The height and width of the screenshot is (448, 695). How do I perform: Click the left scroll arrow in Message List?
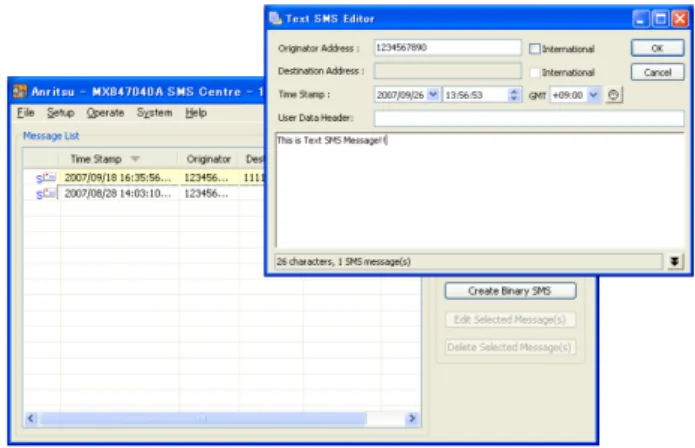coord(31,418)
